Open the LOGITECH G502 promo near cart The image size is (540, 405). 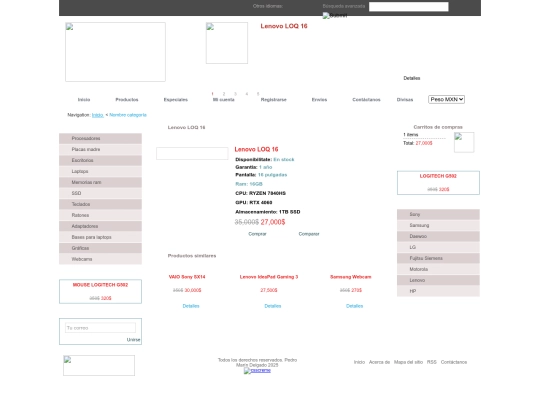pos(438,176)
